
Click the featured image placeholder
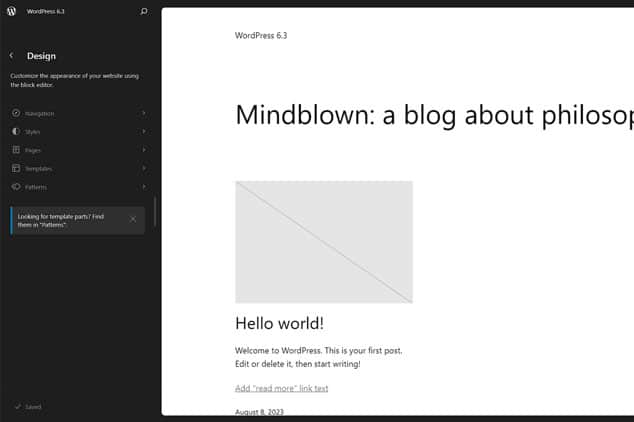pyautogui.click(x=324, y=242)
